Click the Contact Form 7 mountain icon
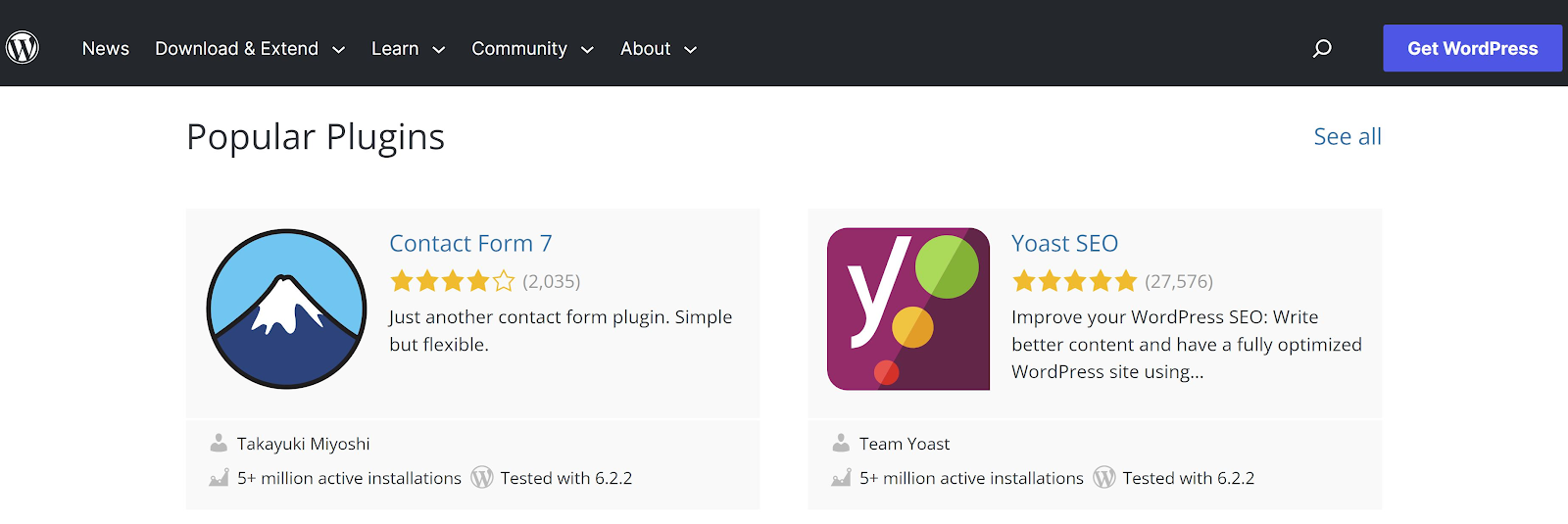This screenshot has width=1568, height=524. pos(286,310)
